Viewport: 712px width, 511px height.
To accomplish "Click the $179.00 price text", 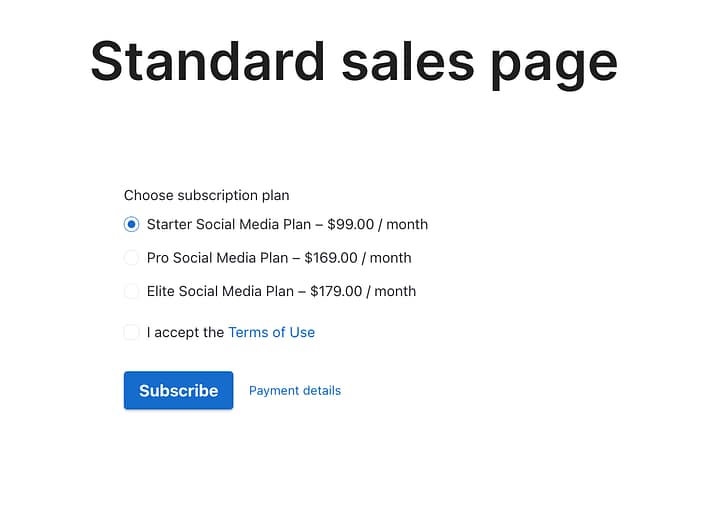I will point(335,291).
